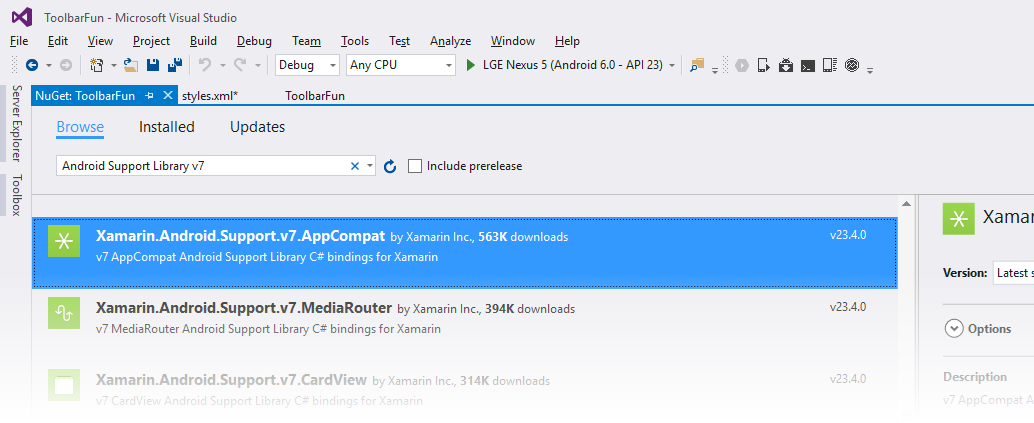Click the Find in Files folder-magnifier icon
The width and height of the screenshot is (1034, 423).
(x=697, y=65)
